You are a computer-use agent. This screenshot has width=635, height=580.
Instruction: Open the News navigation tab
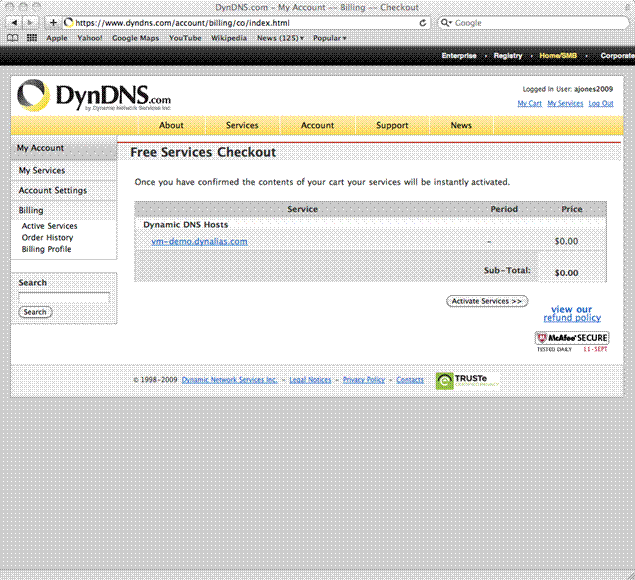pyautogui.click(x=461, y=125)
